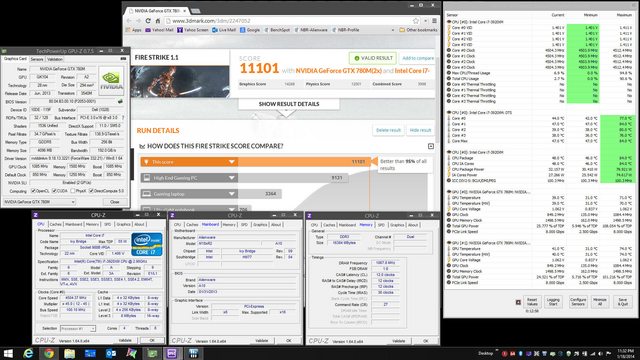
Task: Toggle the CUDA checkbox in GPU-Z
Action: click(x=54, y=191)
